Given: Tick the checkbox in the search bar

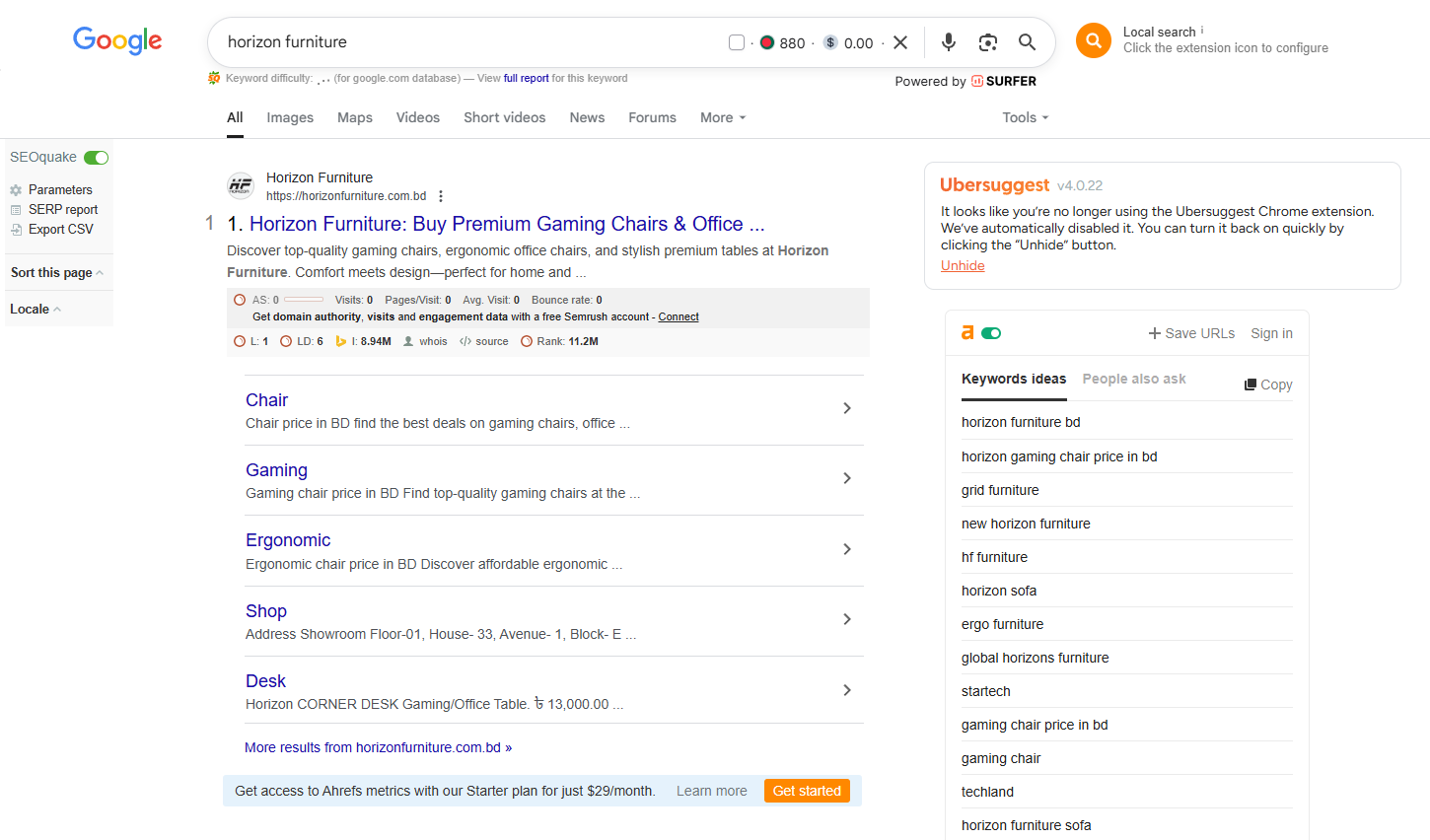Looking at the screenshot, I should [737, 42].
